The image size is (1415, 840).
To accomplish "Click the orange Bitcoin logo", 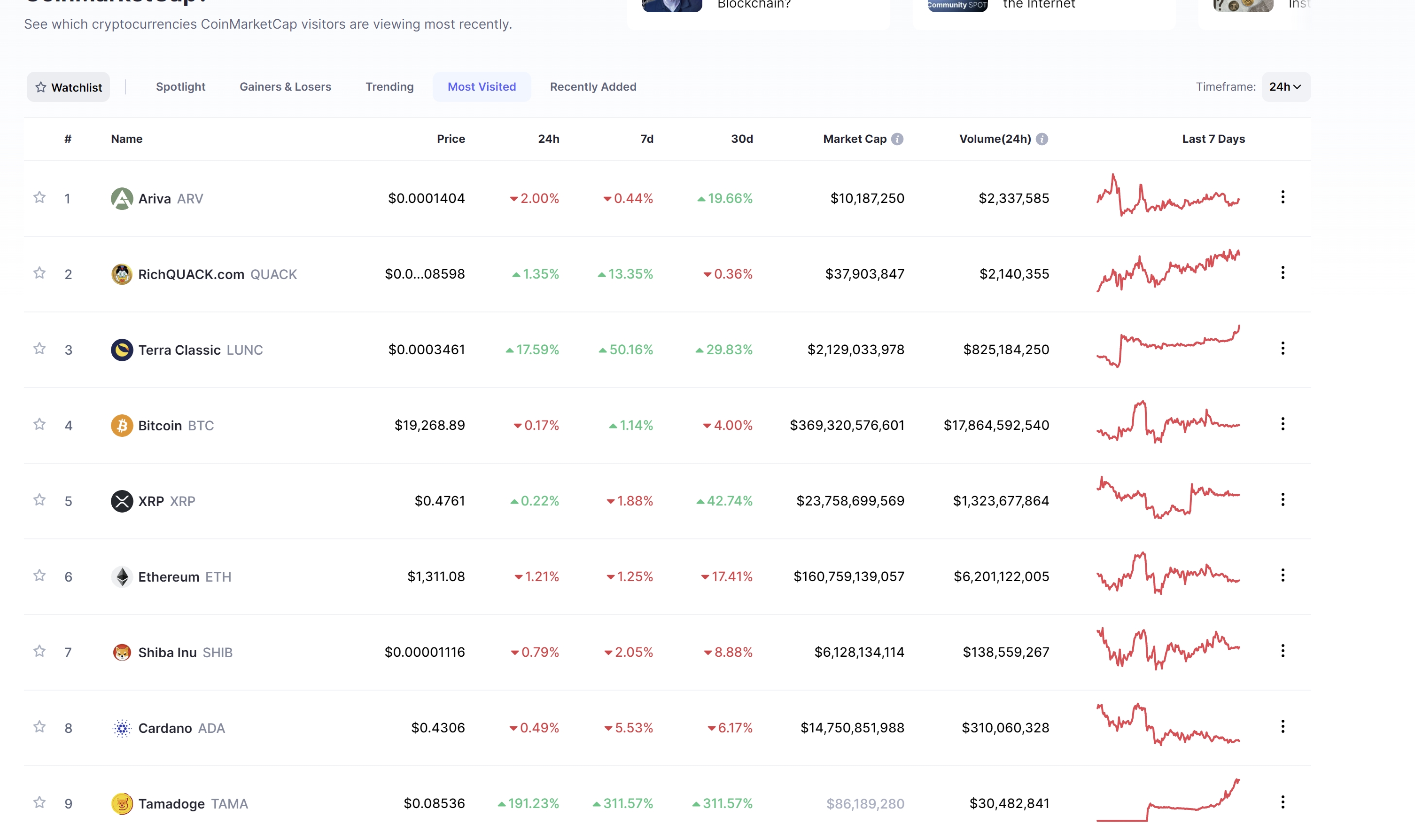I will [x=122, y=426].
